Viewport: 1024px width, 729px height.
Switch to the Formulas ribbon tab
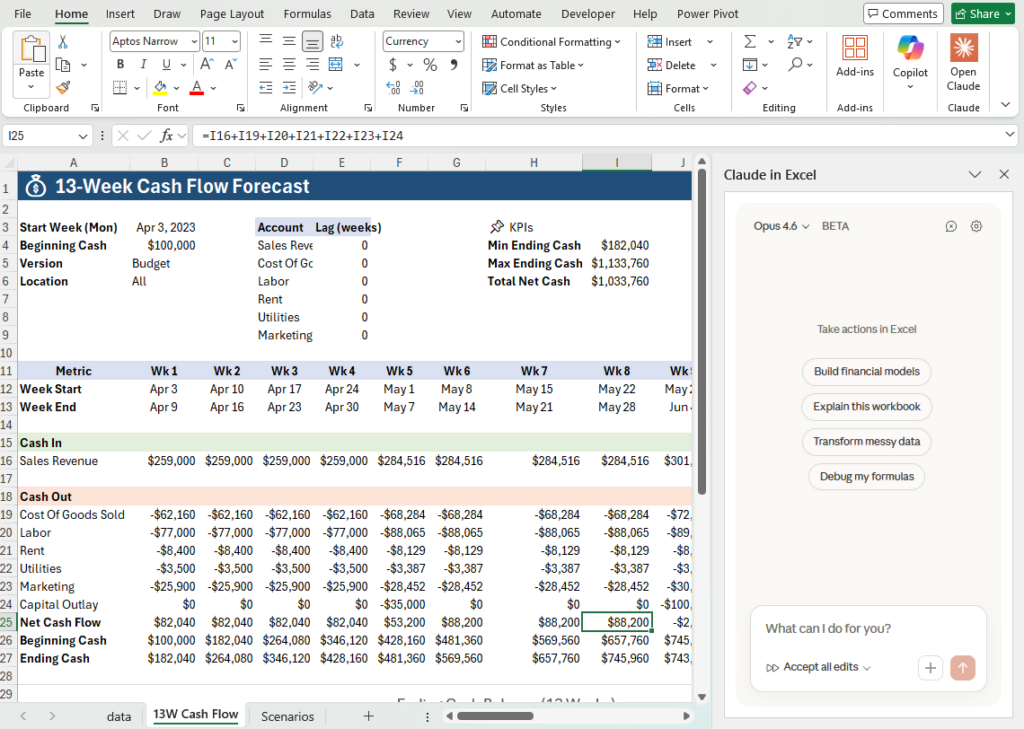pos(307,13)
